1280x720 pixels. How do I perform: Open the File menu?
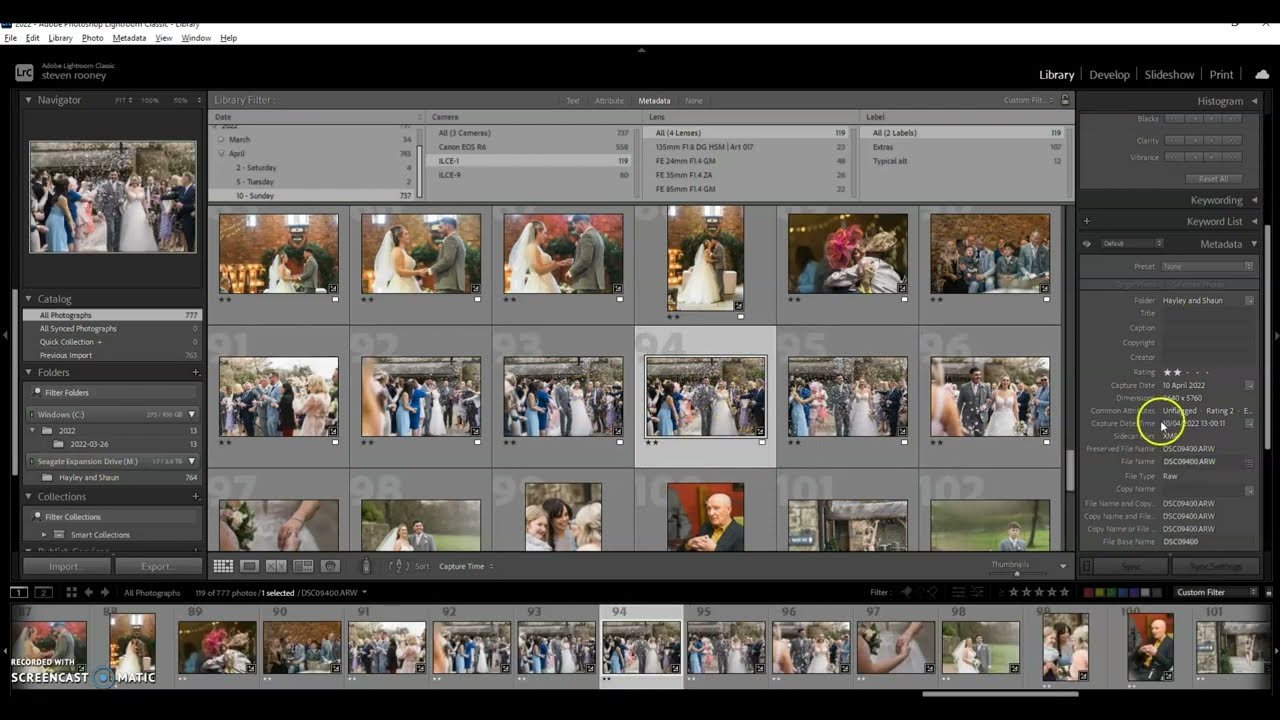11,38
